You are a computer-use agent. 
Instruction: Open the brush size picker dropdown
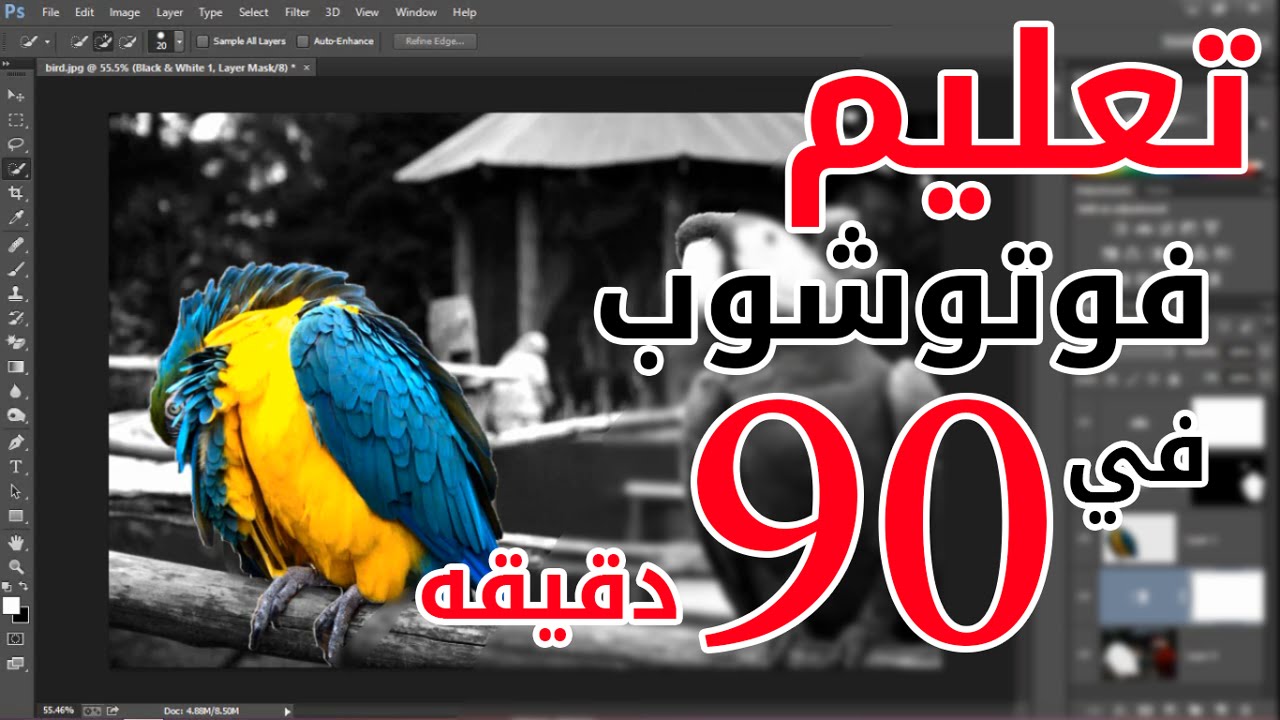(179, 42)
